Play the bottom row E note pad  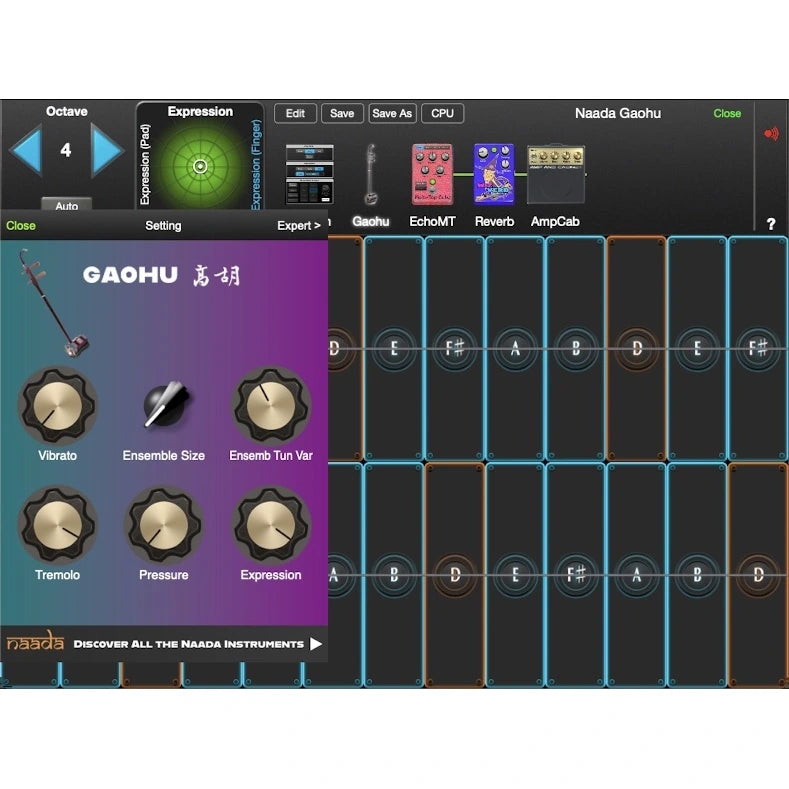(x=515, y=575)
